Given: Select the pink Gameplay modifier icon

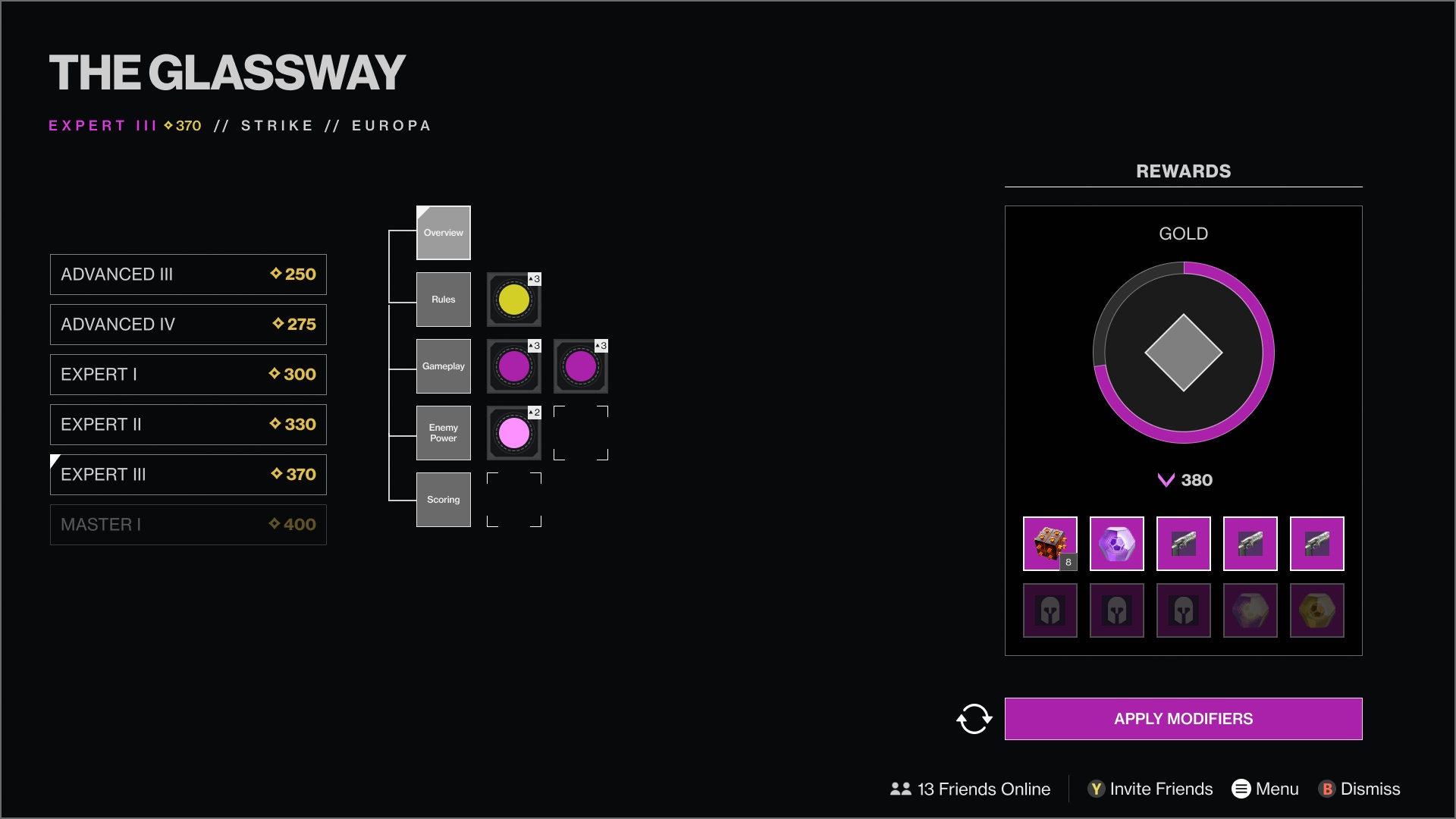Looking at the screenshot, I should (513, 366).
